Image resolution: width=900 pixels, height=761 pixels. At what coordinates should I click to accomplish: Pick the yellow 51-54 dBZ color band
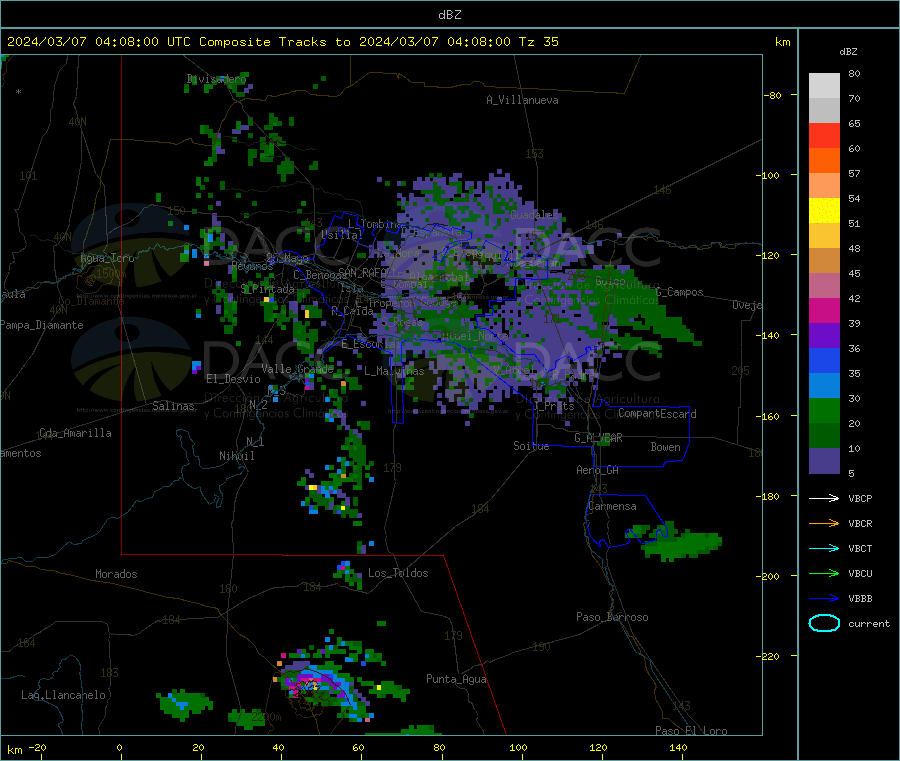click(824, 211)
